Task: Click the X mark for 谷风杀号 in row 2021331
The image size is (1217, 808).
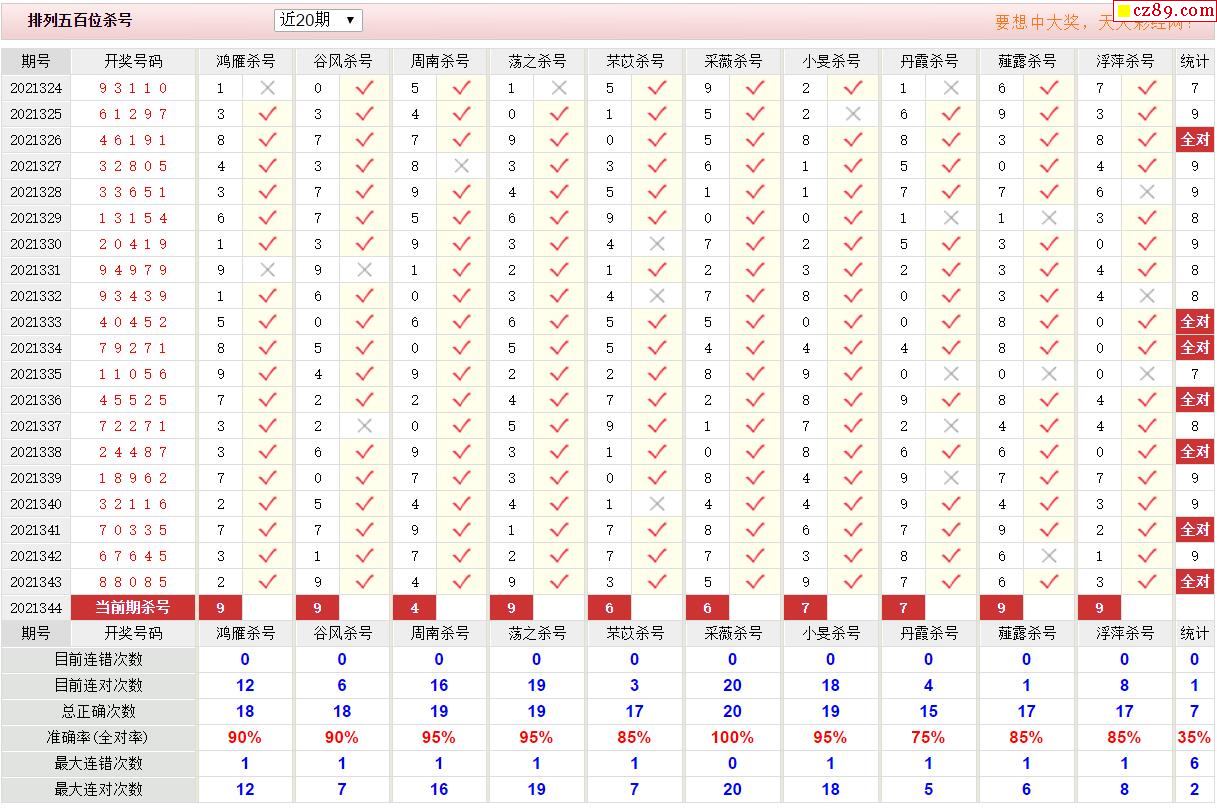Action: tap(365, 270)
